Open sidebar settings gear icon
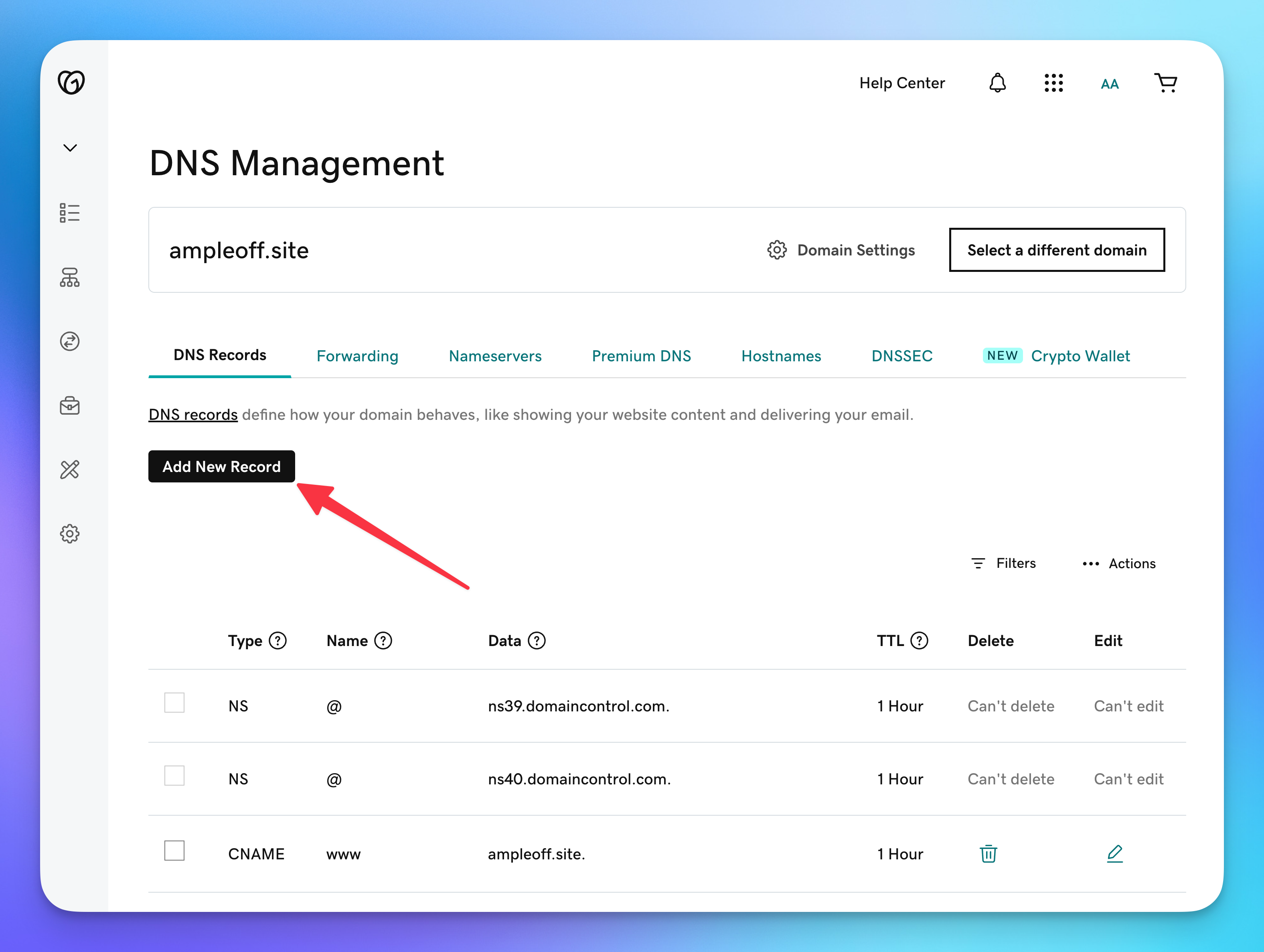1264x952 pixels. [70, 534]
